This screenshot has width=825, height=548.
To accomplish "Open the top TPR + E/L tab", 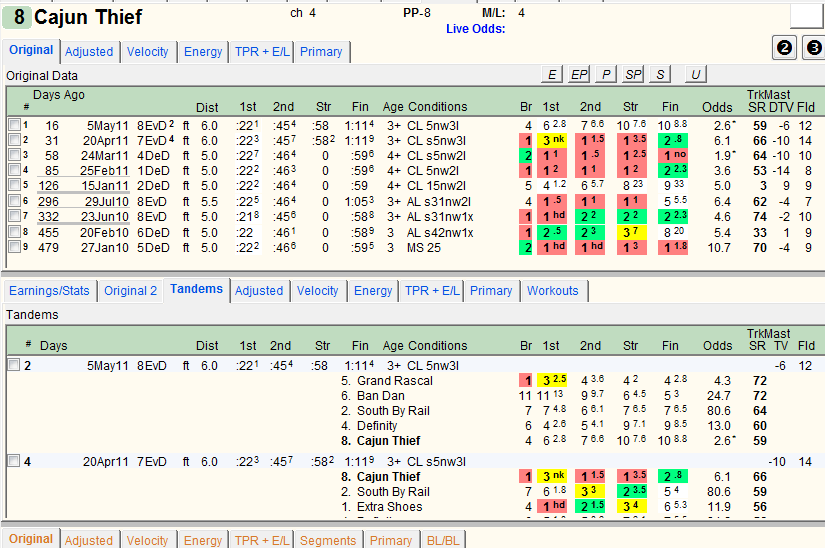I will click(261, 52).
